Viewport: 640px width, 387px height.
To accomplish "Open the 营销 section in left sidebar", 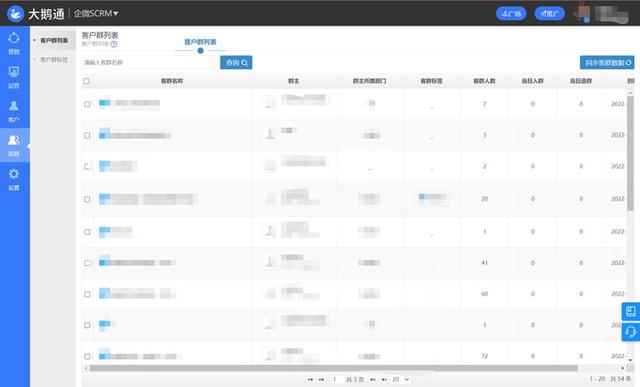I will [x=14, y=43].
